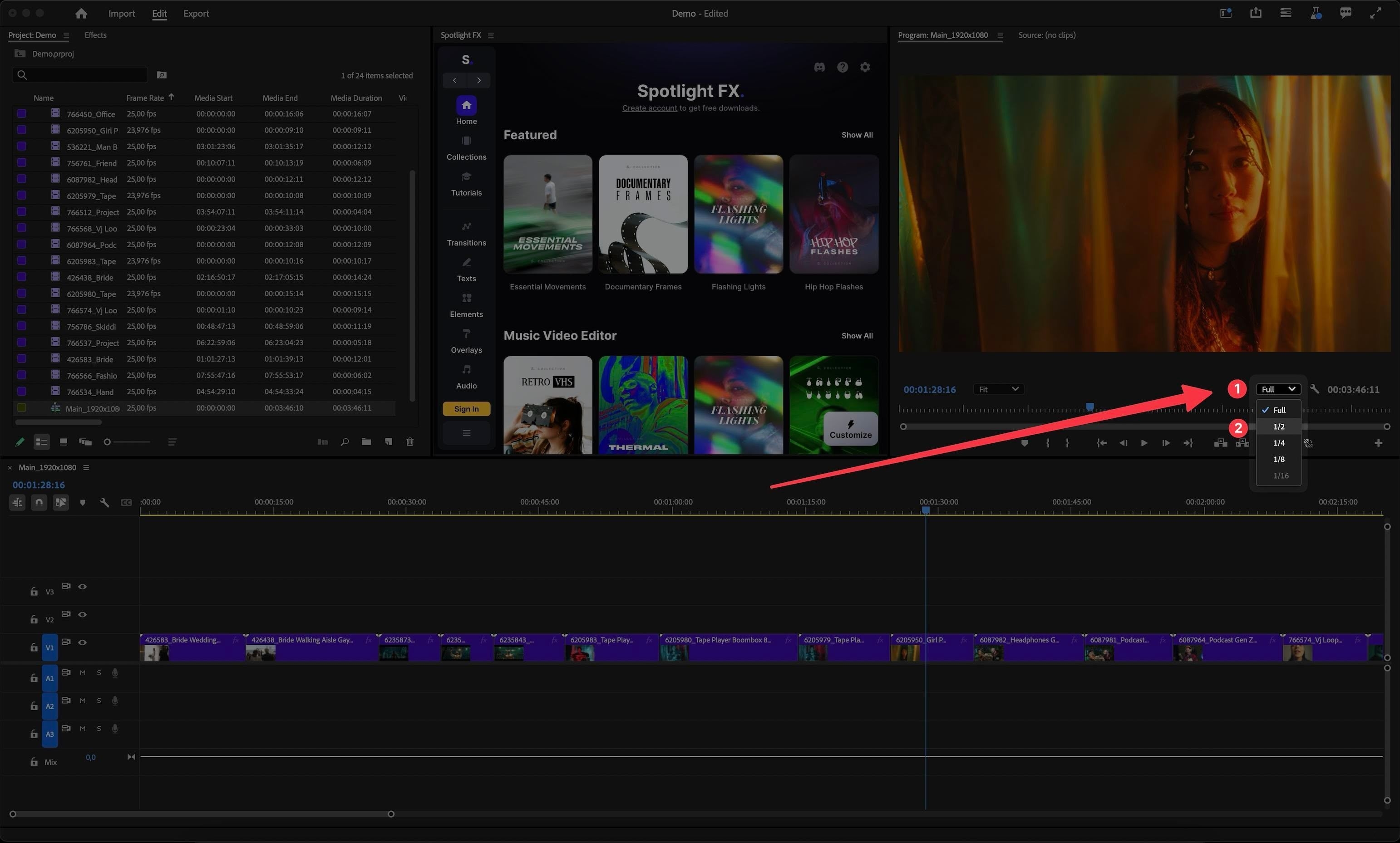Click Show All for Featured
The image size is (1400, 843).
[857, 135]
